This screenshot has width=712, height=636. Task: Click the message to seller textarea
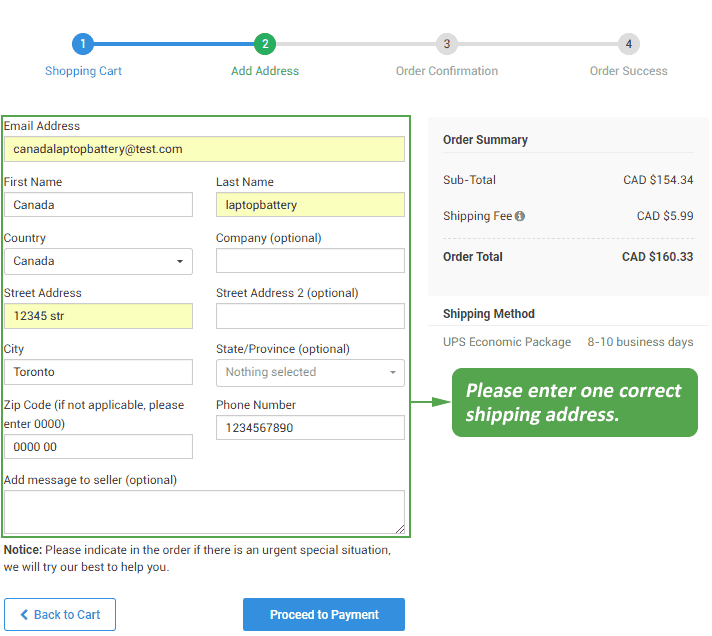point(204,512)
